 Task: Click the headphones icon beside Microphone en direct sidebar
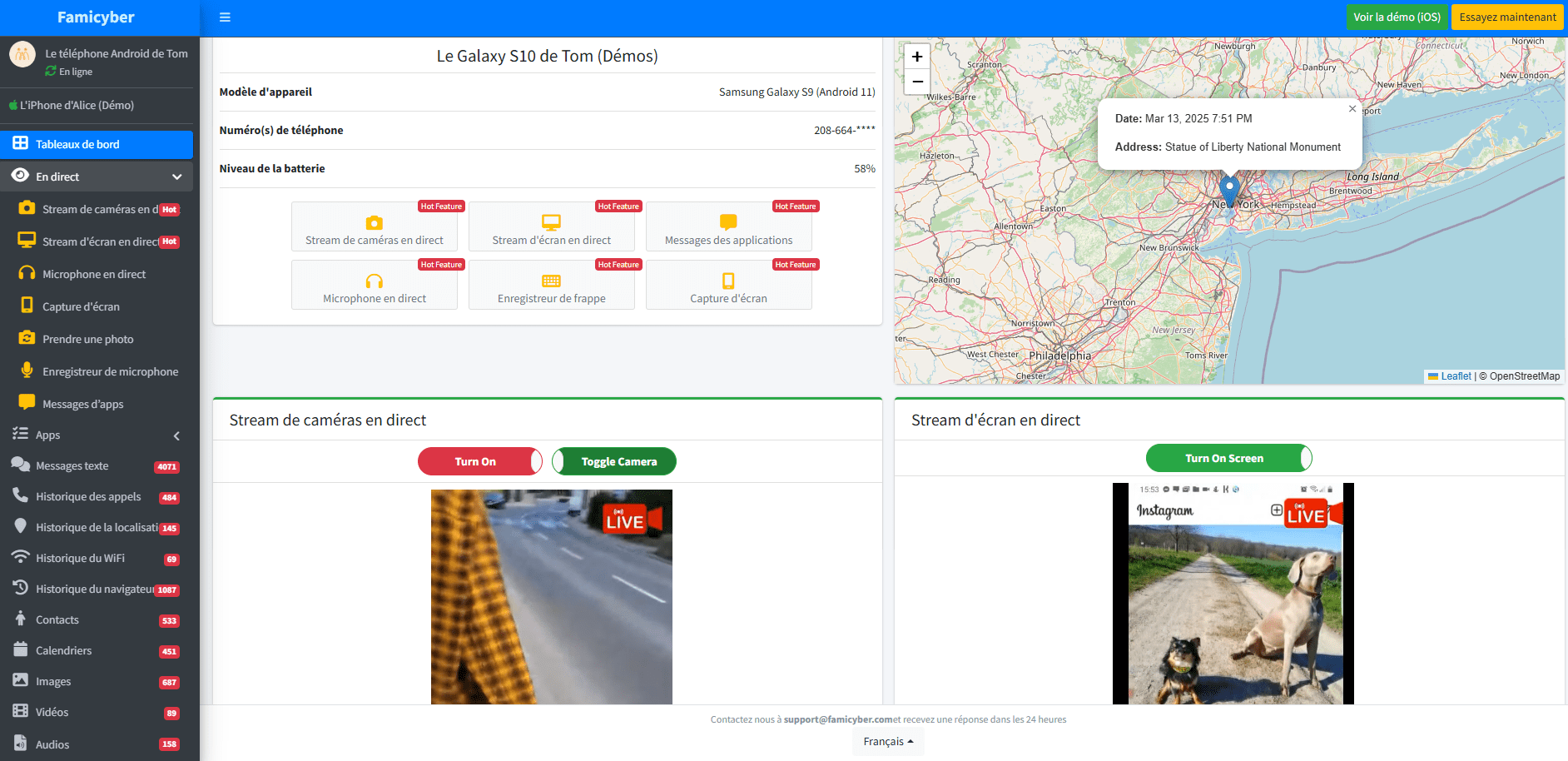click(27, 273)
